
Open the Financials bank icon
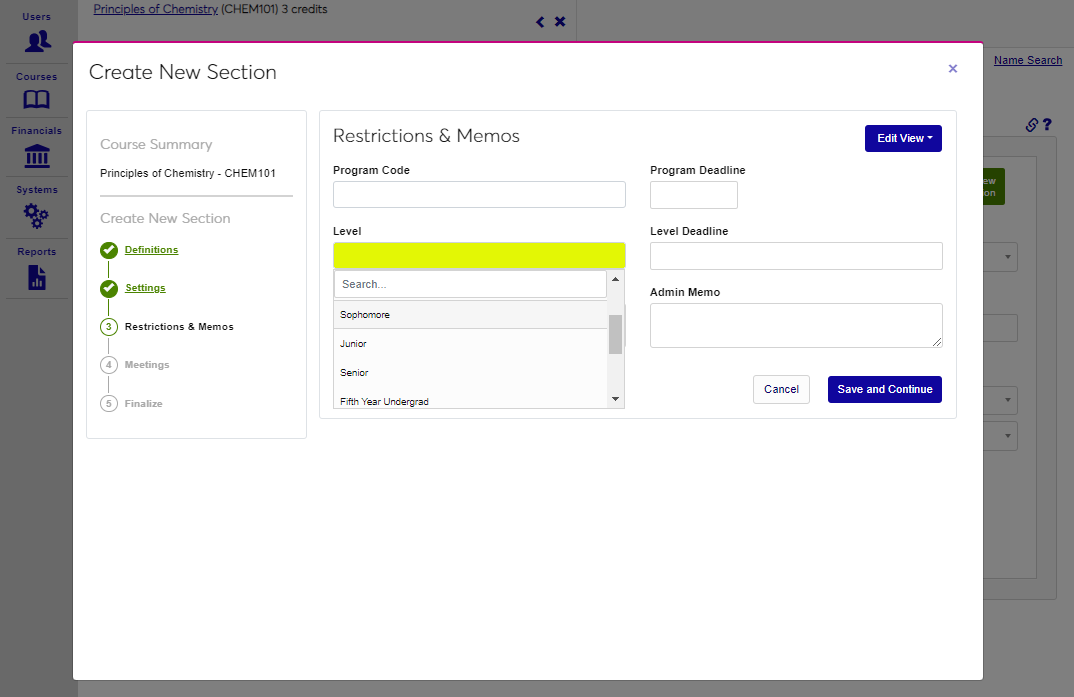pyautogui.click(x=37, y=157)
